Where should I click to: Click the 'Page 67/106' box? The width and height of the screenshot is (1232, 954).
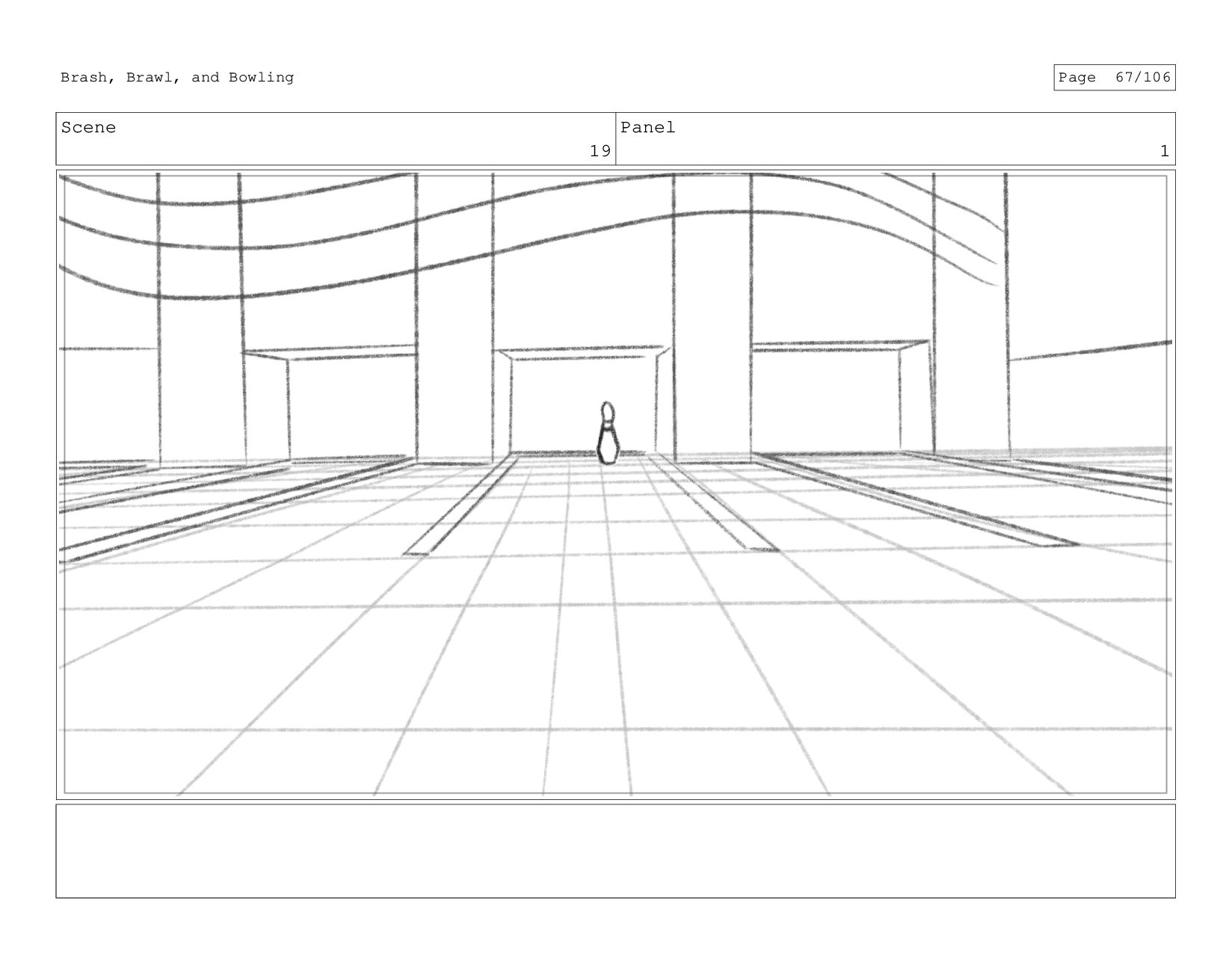click(1114, 77)
